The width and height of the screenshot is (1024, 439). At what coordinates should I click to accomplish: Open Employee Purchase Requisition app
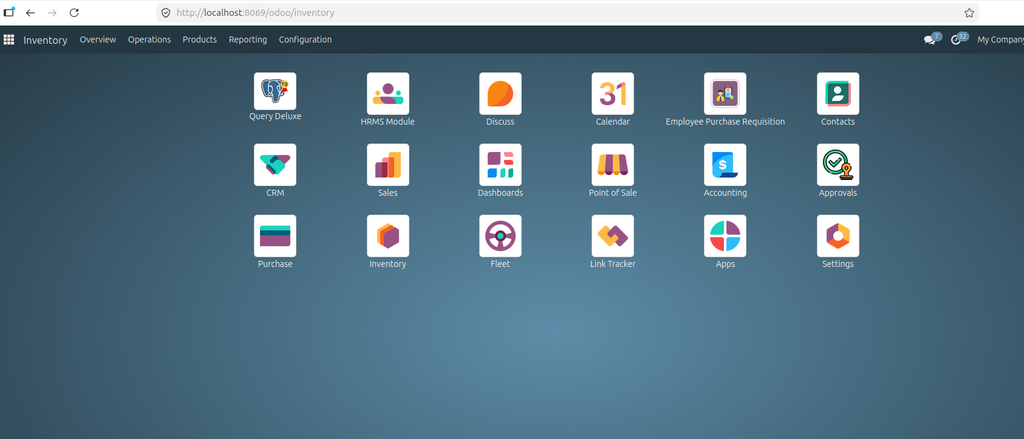pyautogui.click(x=725, y=93)
